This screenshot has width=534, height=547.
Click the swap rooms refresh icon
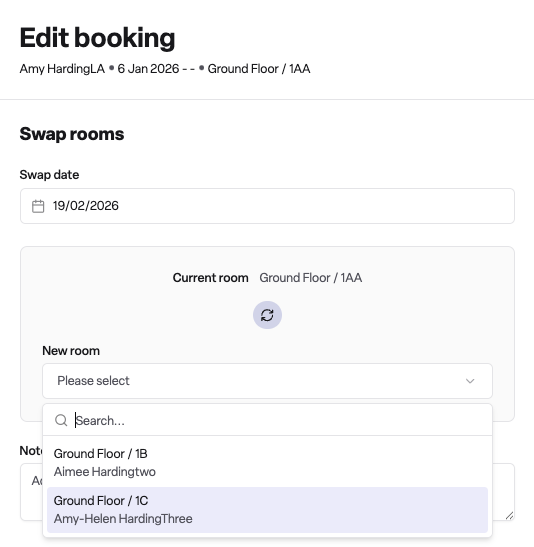[267, 315]
